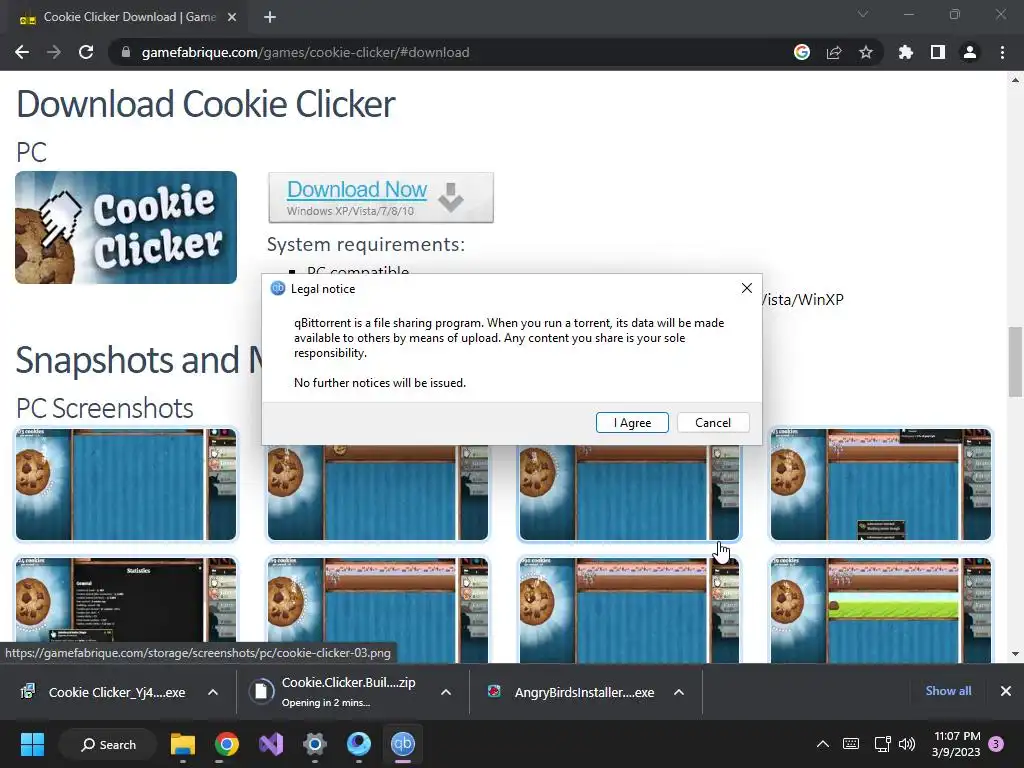Click the lock icon beside the URL
This screenshot has height=768, width=1024.
126,52
